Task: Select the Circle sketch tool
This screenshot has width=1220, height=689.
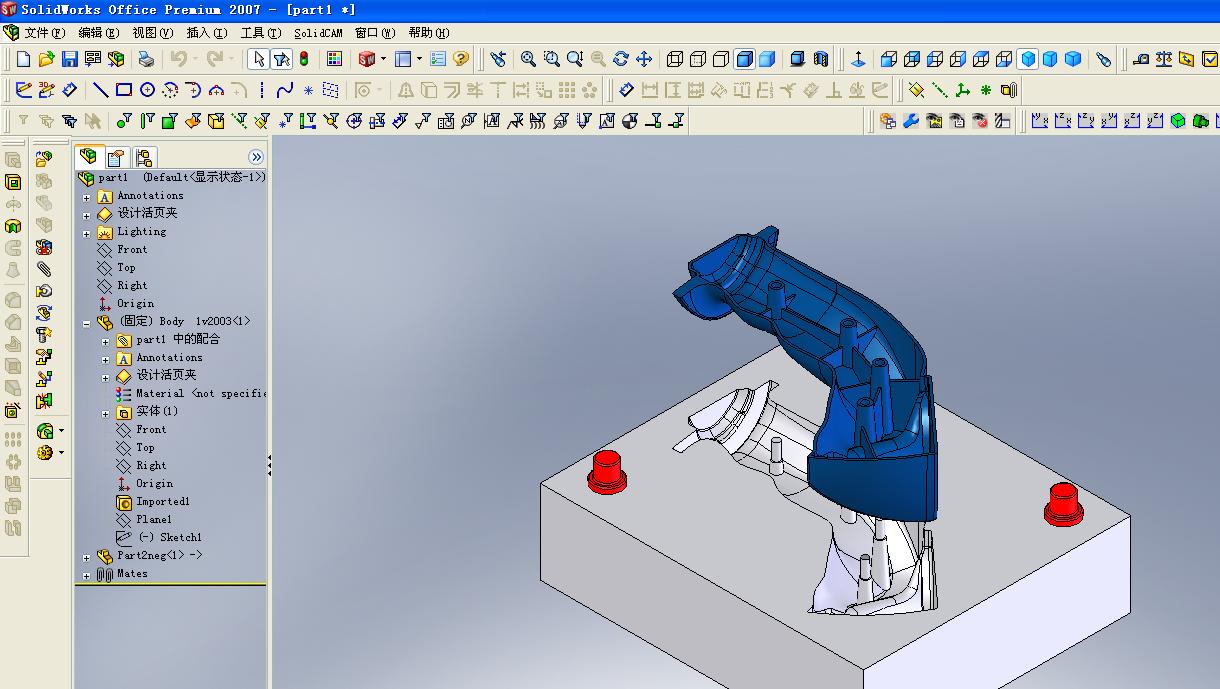Action: (x=147, y=90)
